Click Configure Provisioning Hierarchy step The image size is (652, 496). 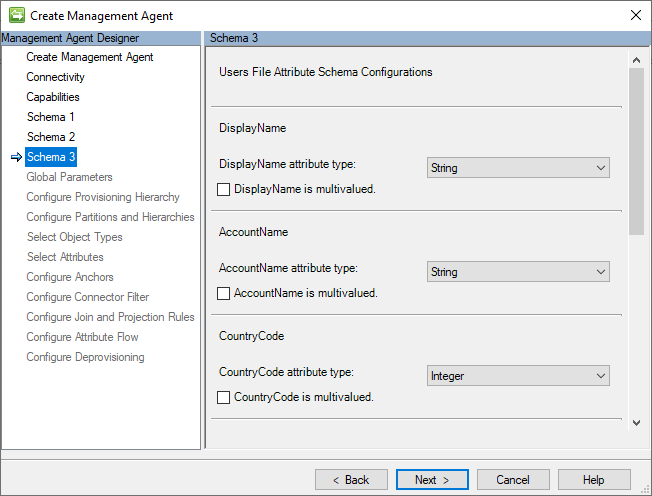(103, 197)
